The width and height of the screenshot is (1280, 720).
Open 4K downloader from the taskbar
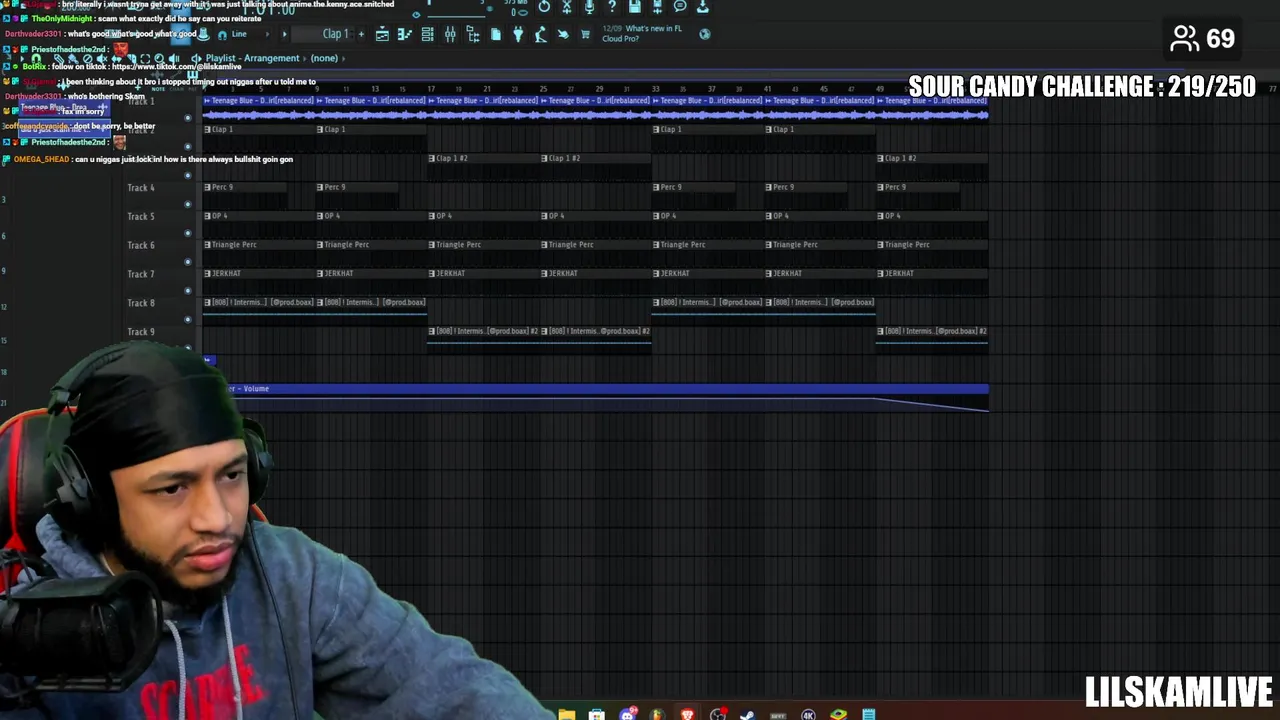tap(808, 713)
